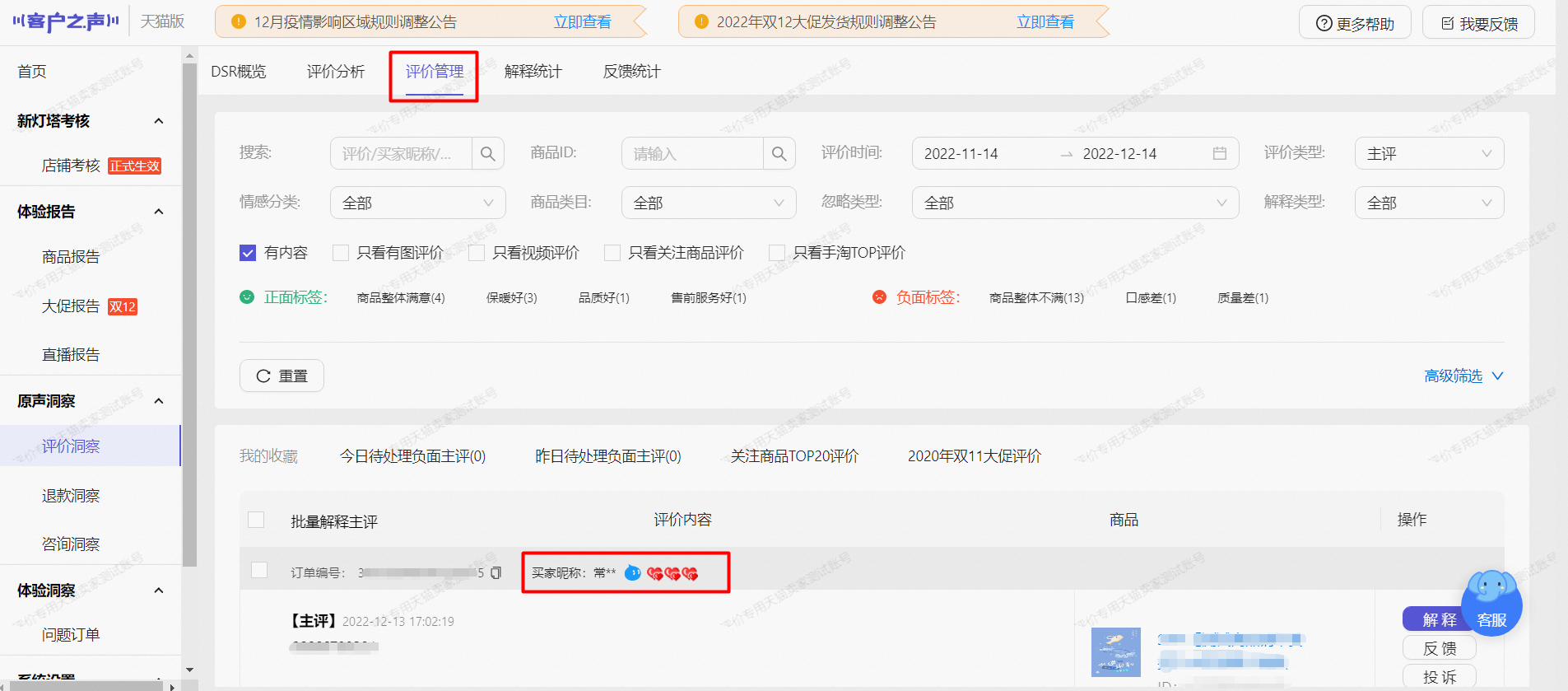
Task: Switch to the 解释统计 tab
Action: click(533, 72)
